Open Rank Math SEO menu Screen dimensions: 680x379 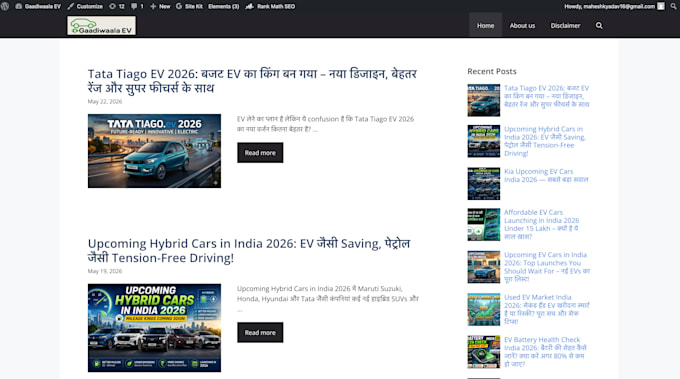pyautogui.click(x=270, y=6)
